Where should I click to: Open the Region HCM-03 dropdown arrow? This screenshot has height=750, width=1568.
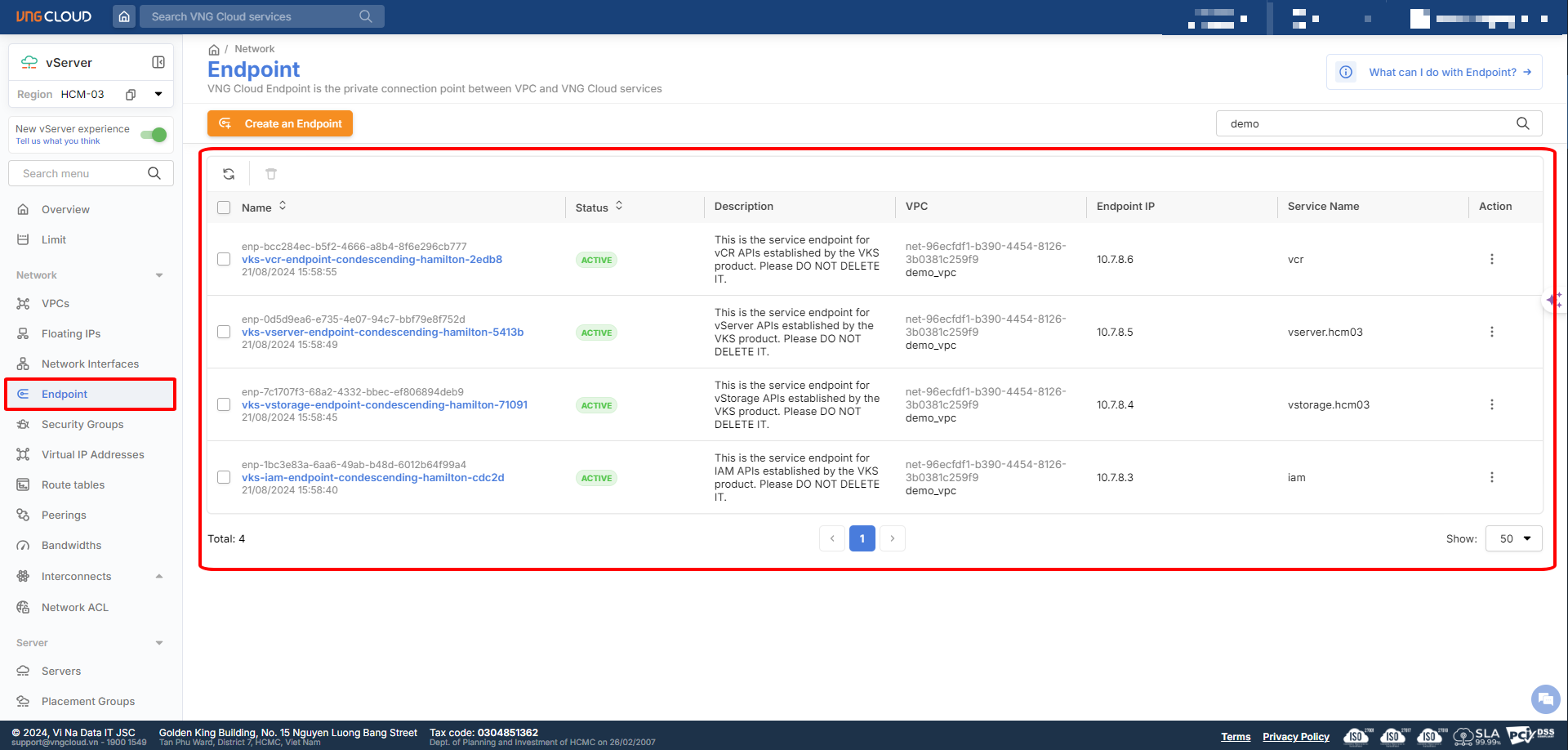(x=158, y=95)
